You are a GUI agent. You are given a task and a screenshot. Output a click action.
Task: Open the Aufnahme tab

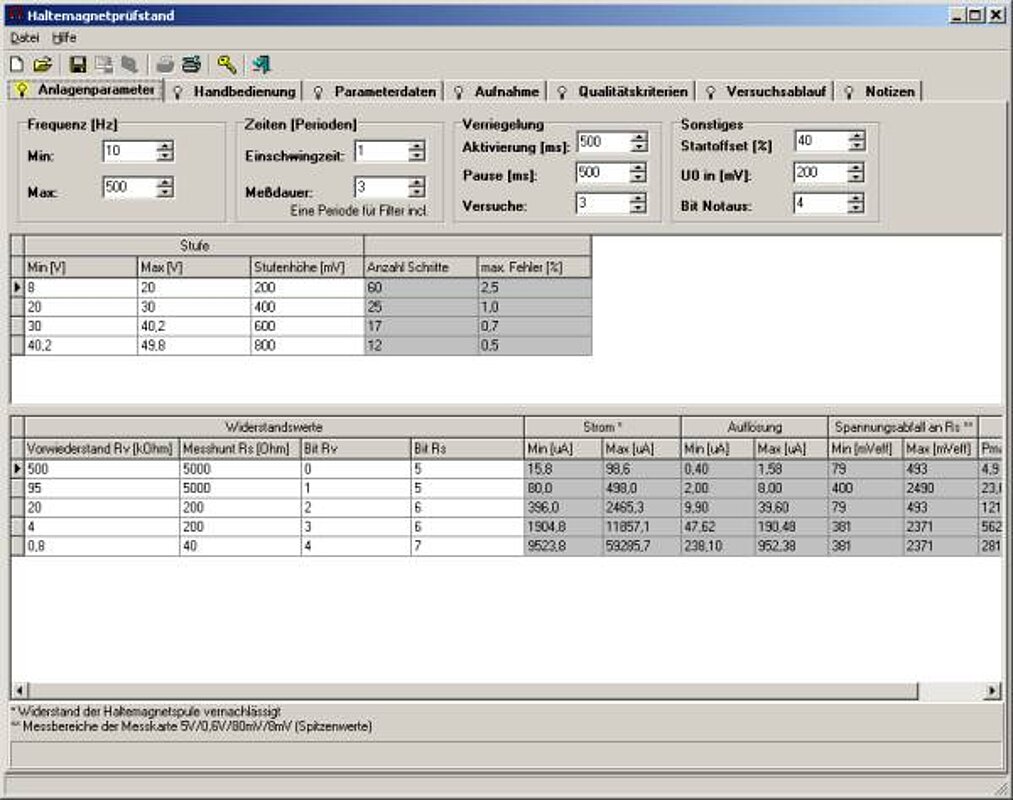pos(497,92)
